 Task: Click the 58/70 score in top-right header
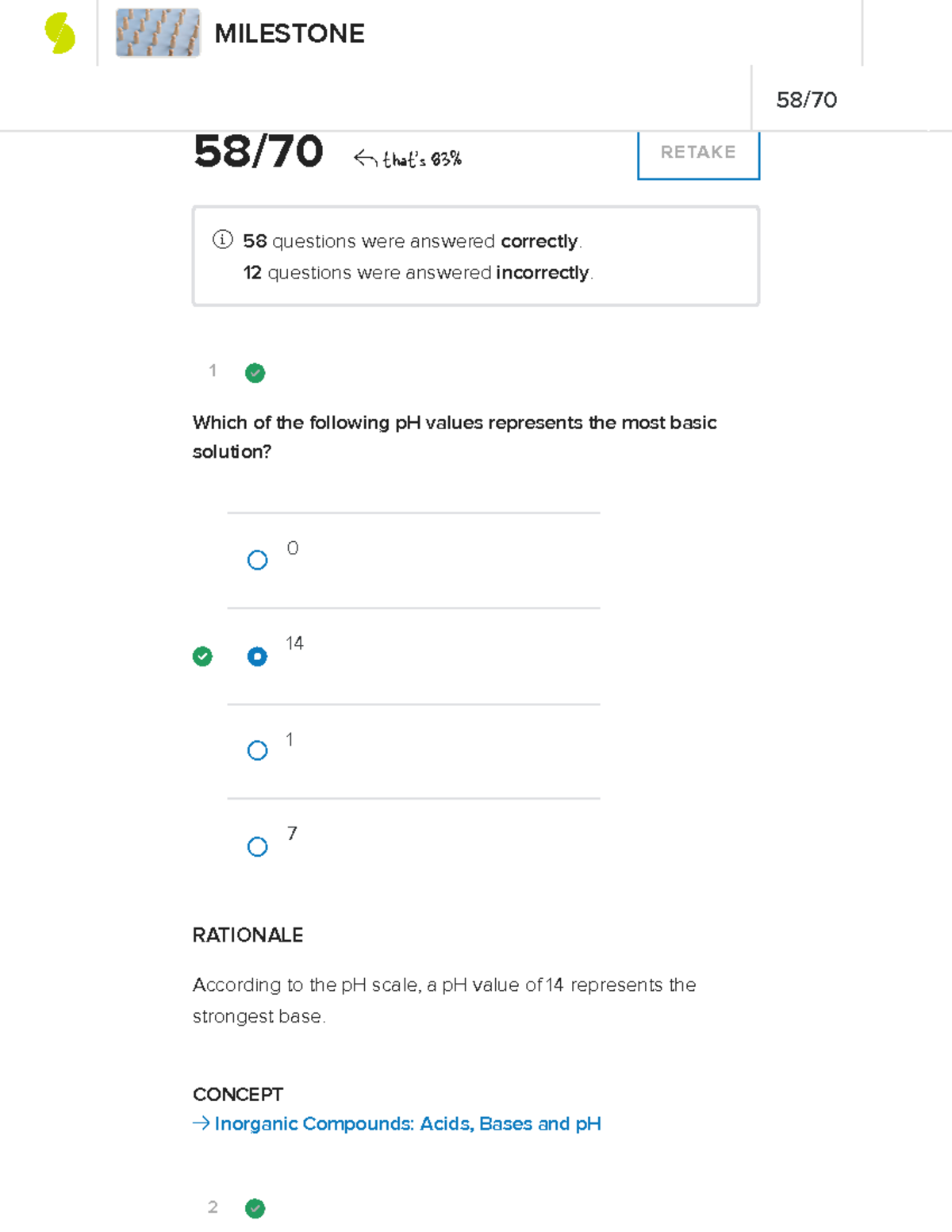[806, 100]
